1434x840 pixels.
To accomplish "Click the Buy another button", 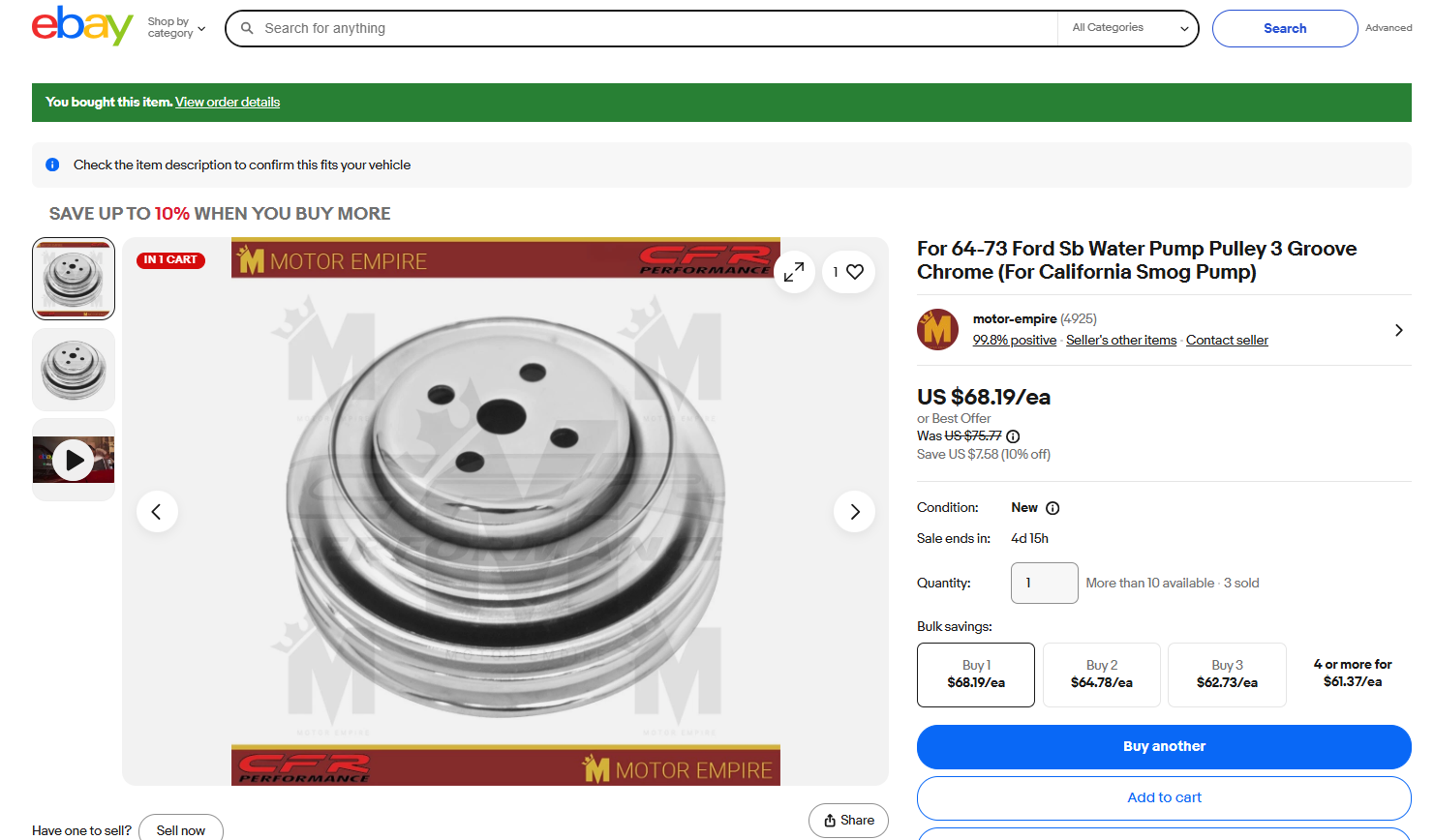I will (1164, 747).
